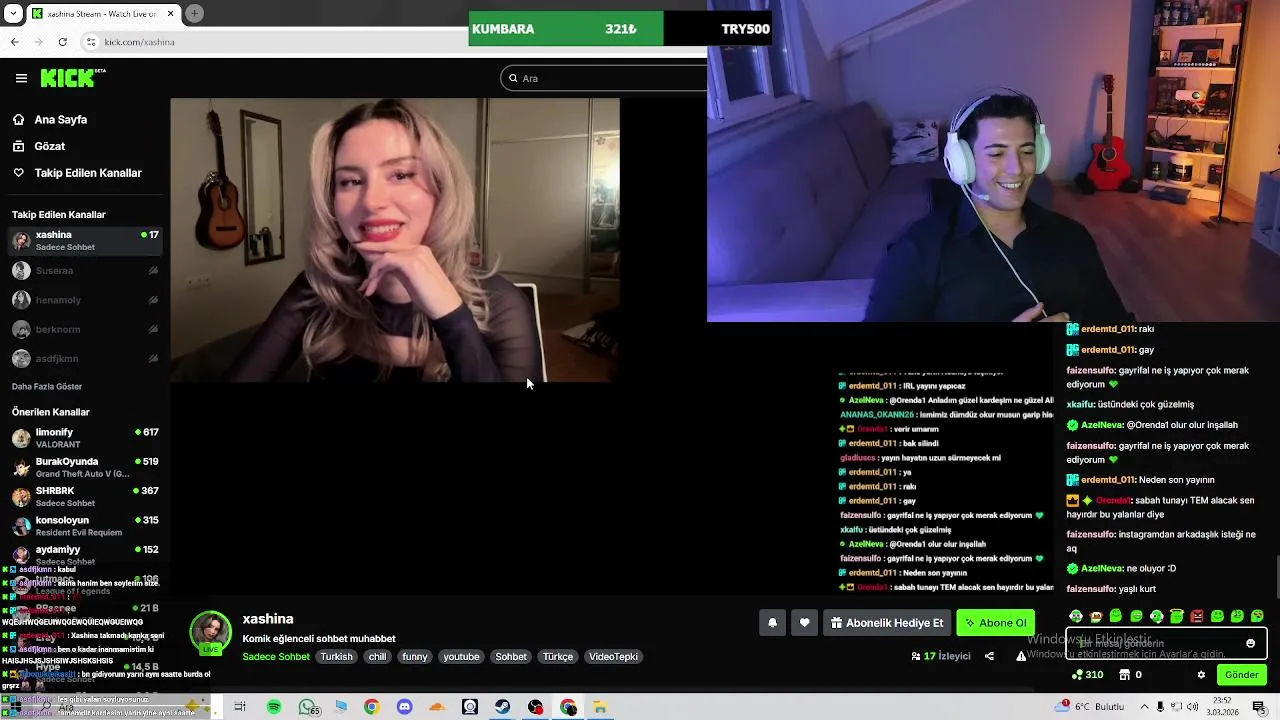The image size is (1280, 720).
Task: Open the taskbar clock at 23:52
Action: 1225,707
